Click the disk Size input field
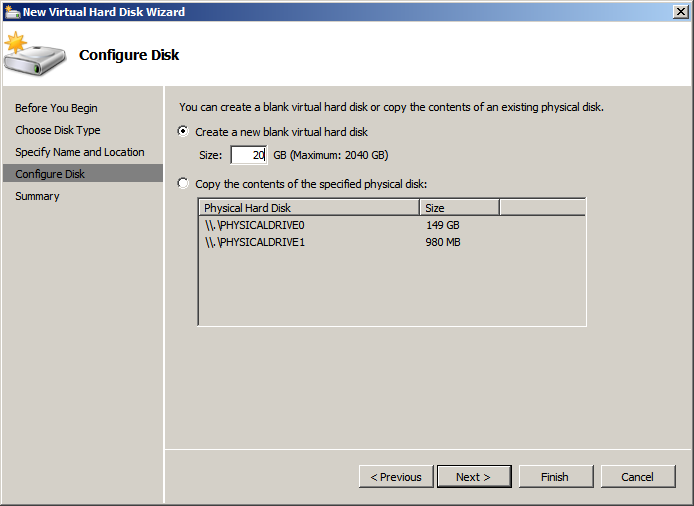The image size is (694, 506). pyautogui.click(x=248, y=155)
